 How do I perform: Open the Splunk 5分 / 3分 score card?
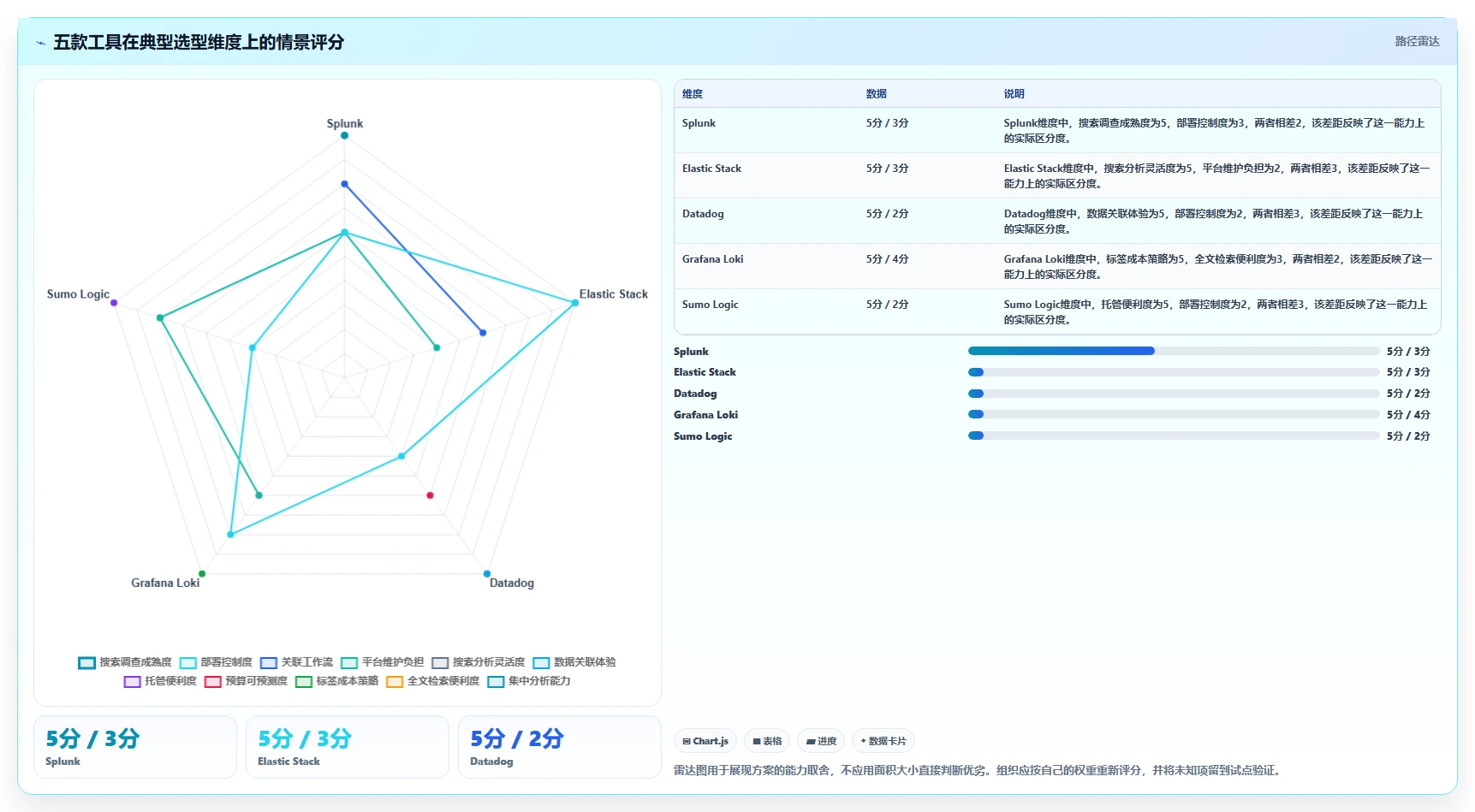(x=135, y=747)
